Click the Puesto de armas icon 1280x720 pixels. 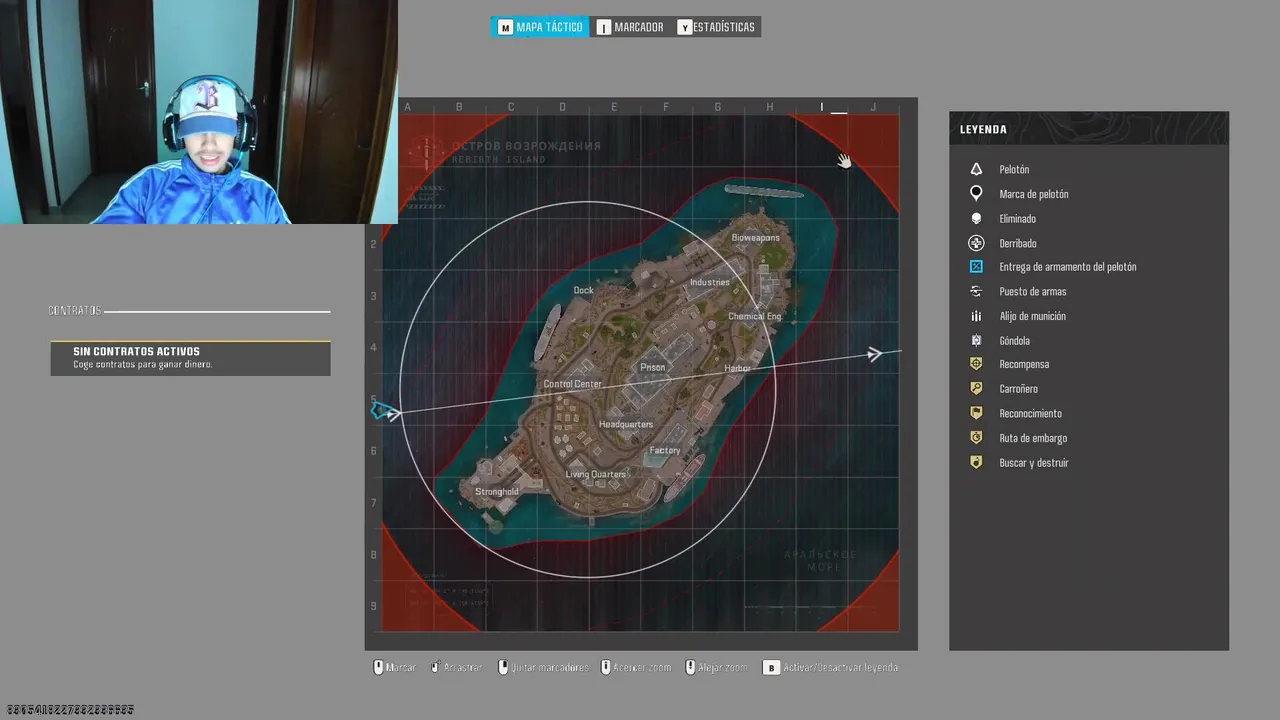pyautogui.click(x=976, y=292)
